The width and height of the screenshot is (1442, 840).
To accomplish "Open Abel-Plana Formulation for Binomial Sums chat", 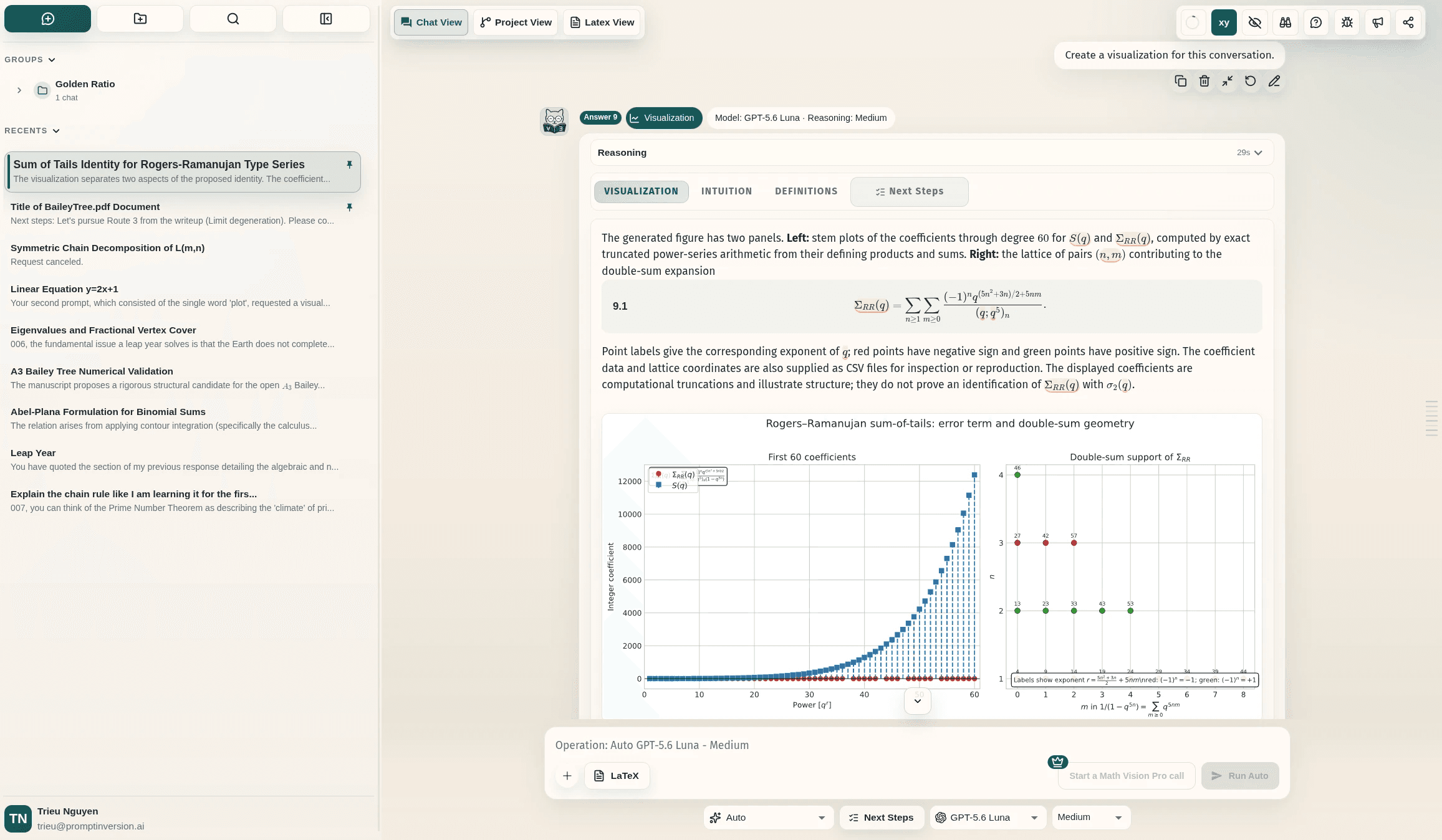I will pos(183,418).
